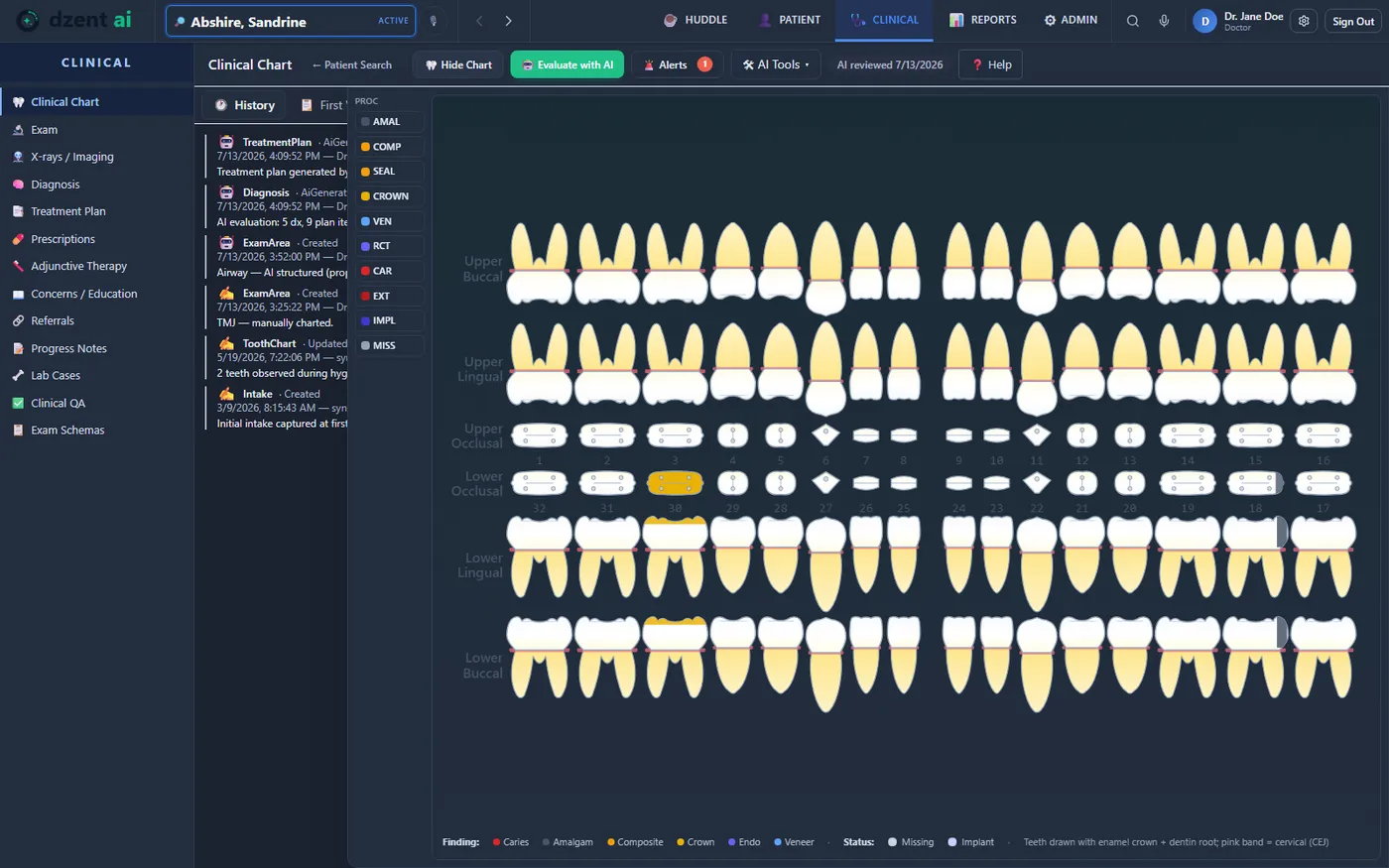
Task: Click the lower buccal tooth 17 graphic
Action: [x=1324, y=656]
